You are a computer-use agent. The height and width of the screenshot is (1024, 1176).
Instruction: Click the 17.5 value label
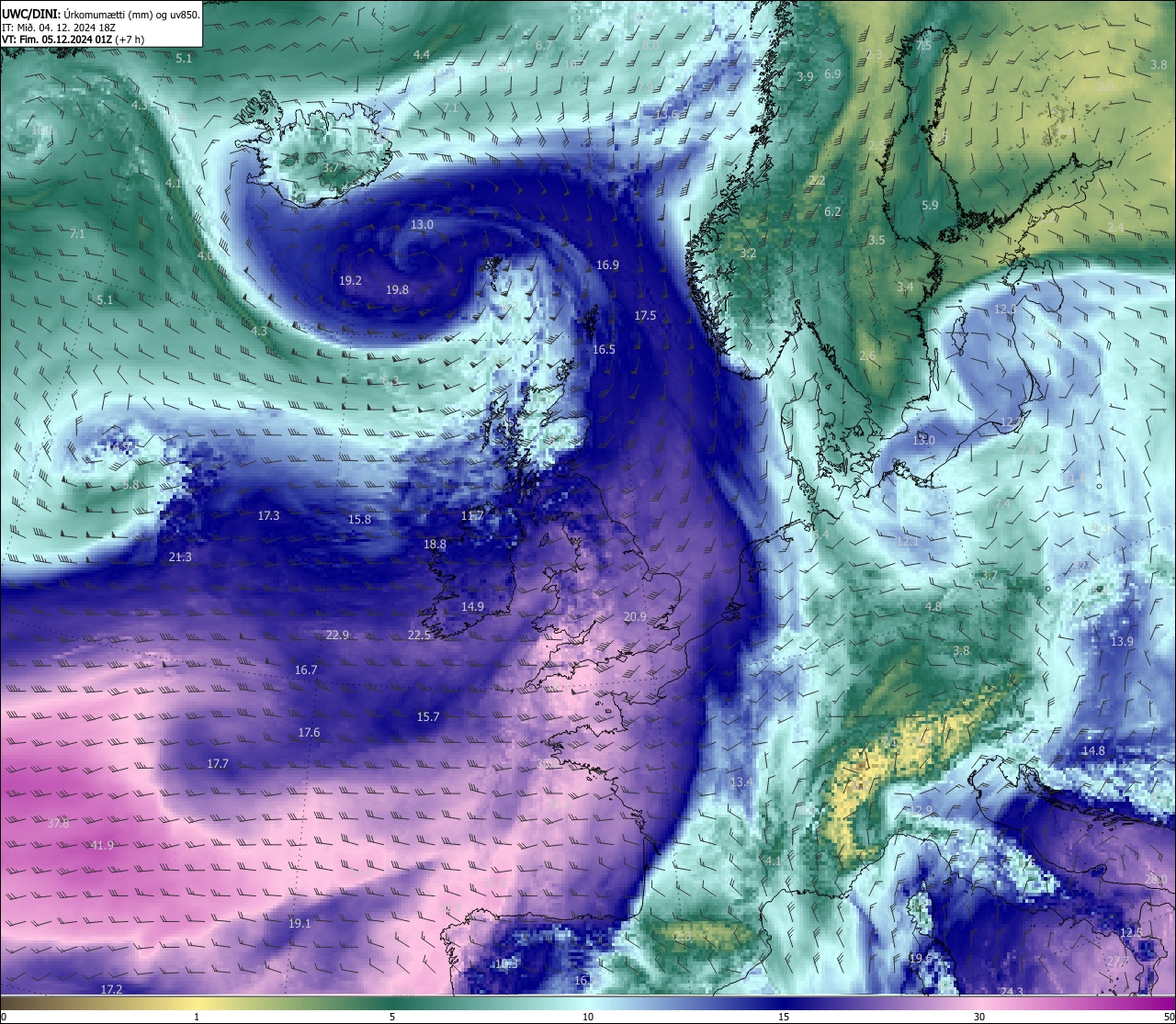(645, 315)
